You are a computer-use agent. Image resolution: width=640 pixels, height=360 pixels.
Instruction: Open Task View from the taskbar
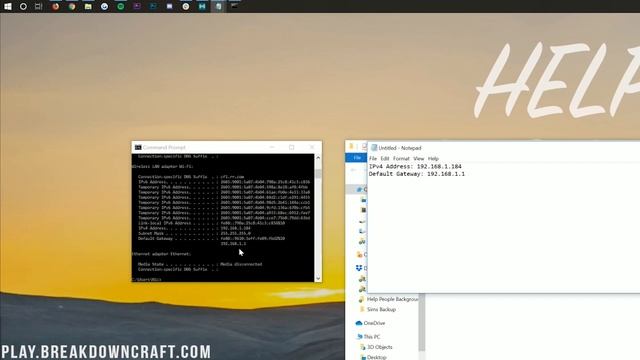tap(38, 6)
